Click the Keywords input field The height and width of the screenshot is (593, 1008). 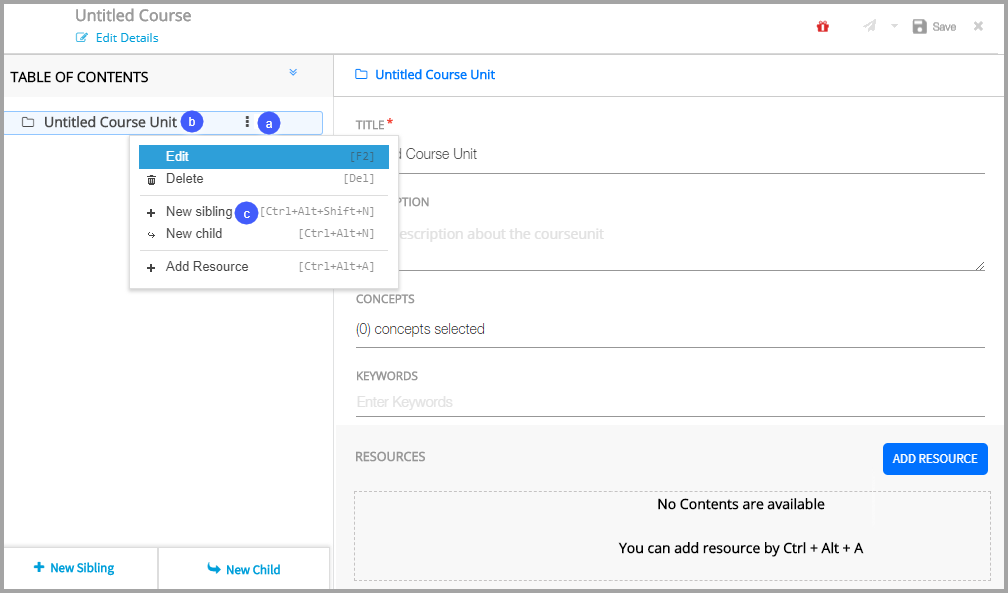click(670, 402)
